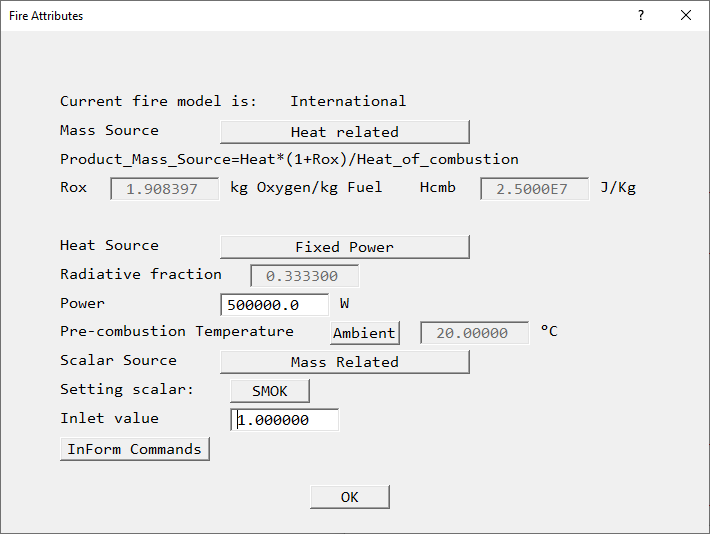Confirm the dialog with OK
The height and width of the screenshot is (534, 710).
point(349,497)
